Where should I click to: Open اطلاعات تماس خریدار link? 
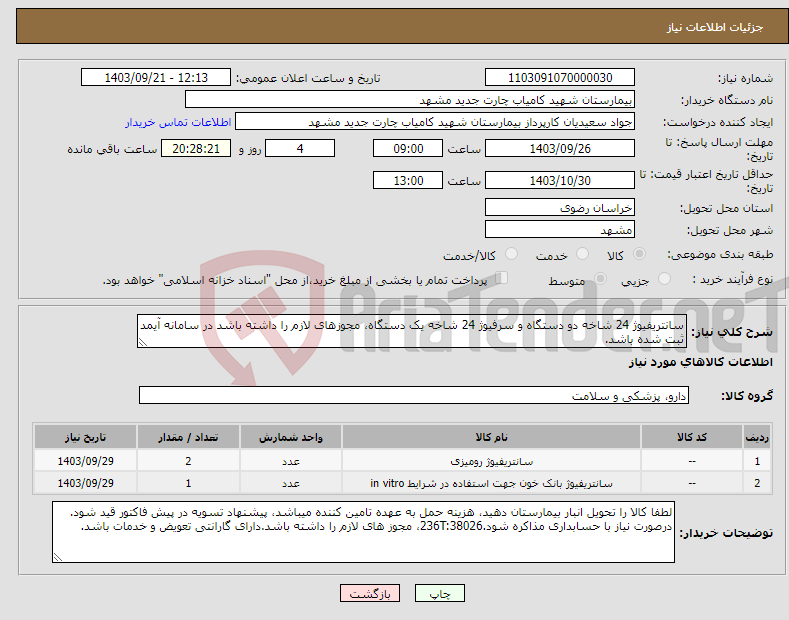point(178,122)
